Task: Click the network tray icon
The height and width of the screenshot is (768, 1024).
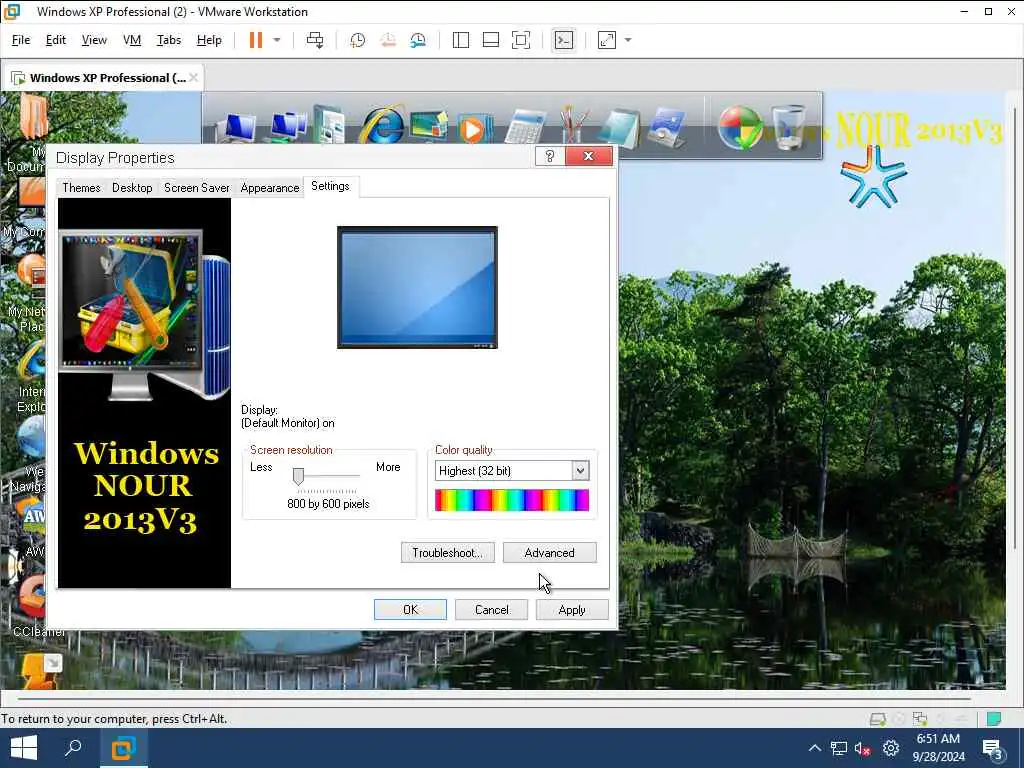Action: [x=839, y=748]
